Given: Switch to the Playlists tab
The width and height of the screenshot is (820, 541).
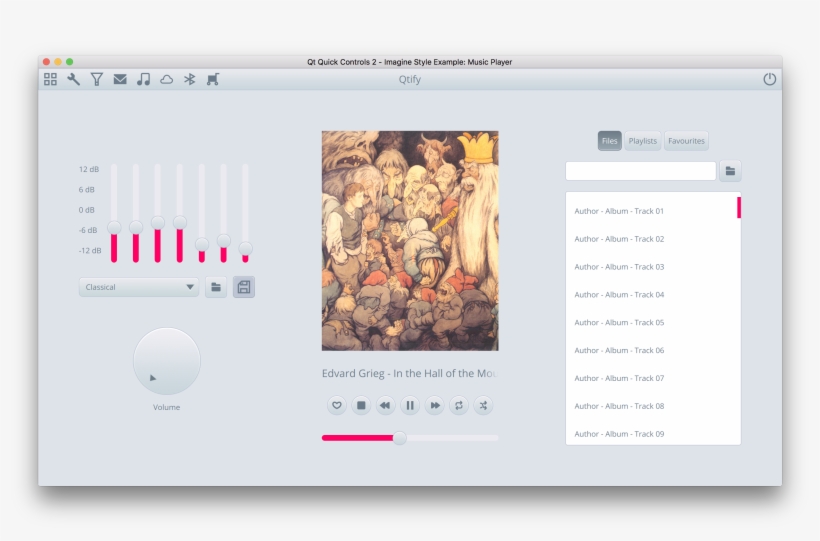Looking at the screenshot, I should pyautogui.click(x=643, y=141).
